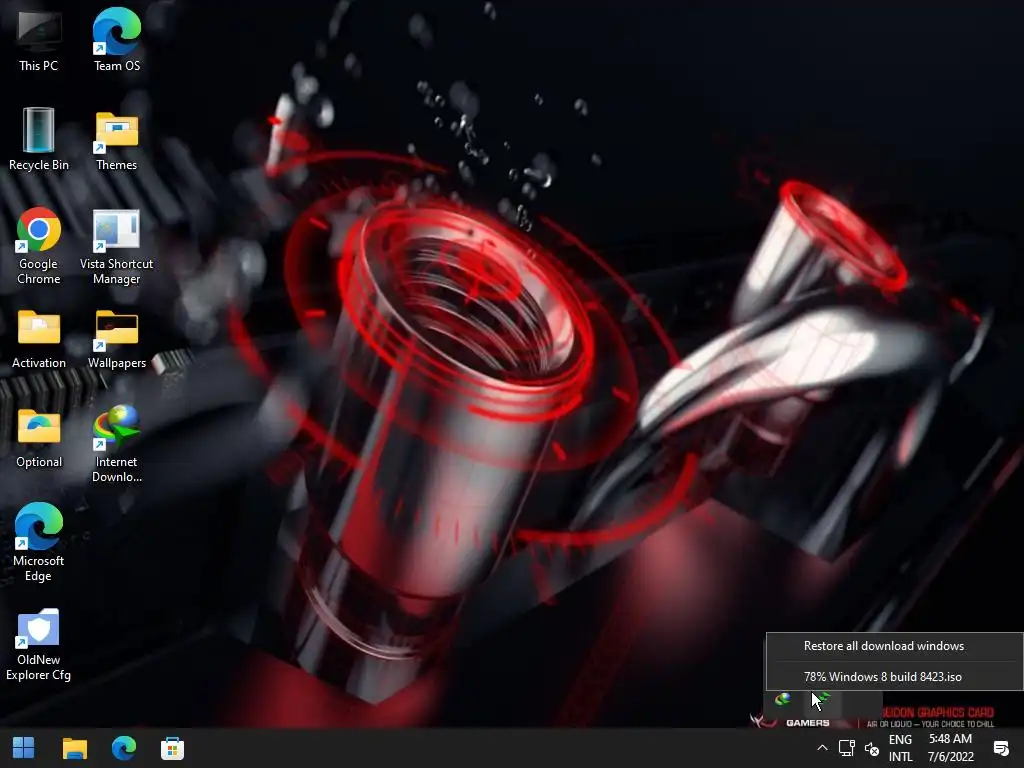Open the clock showing 5:48 AM
Screen dimensions: 1024x768
pyautogui.click(x=950, y=748)
